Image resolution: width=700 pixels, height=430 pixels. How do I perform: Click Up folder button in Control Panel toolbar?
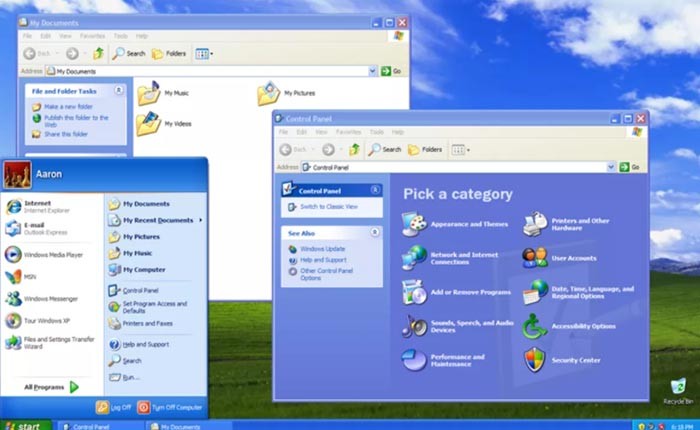pyautogui.click(x=354, y=150)
